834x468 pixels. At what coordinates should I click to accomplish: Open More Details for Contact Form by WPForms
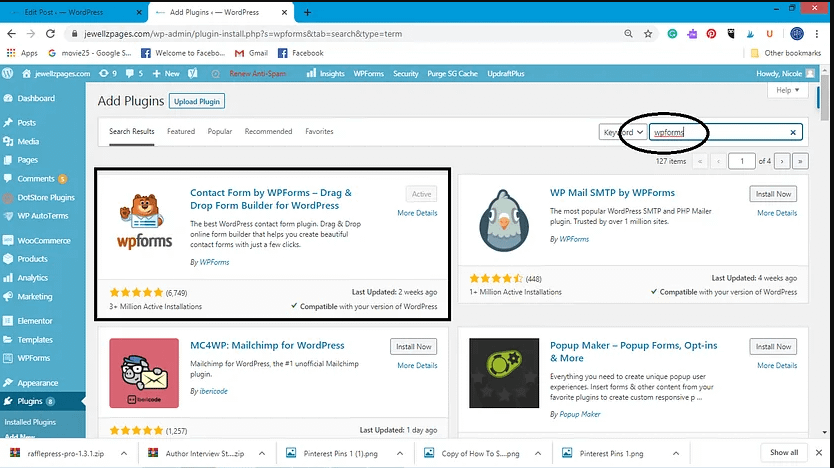(417, 213)
